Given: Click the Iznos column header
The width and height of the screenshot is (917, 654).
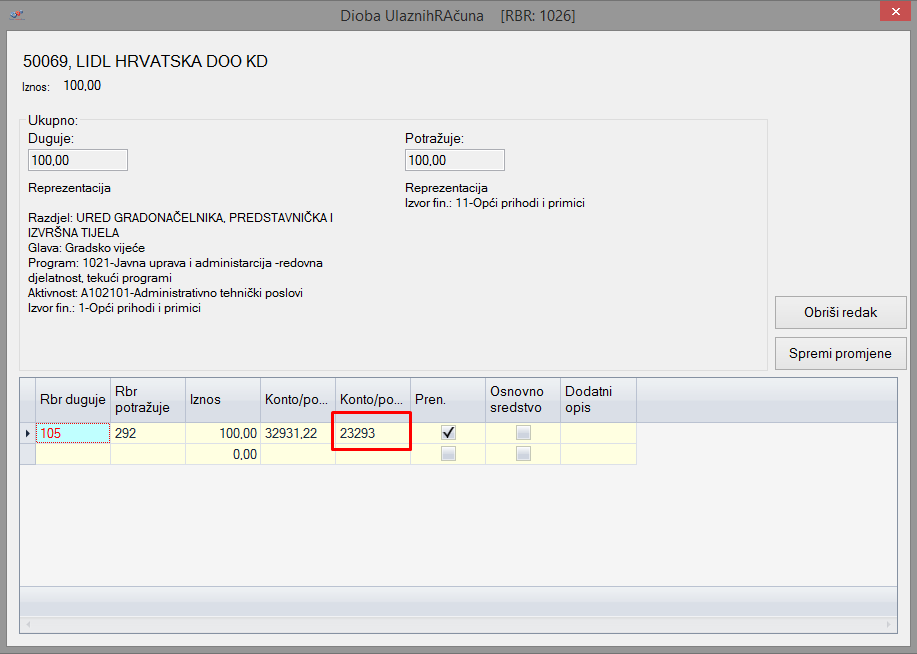Looking at the screenshot, I should coord(222,400).
